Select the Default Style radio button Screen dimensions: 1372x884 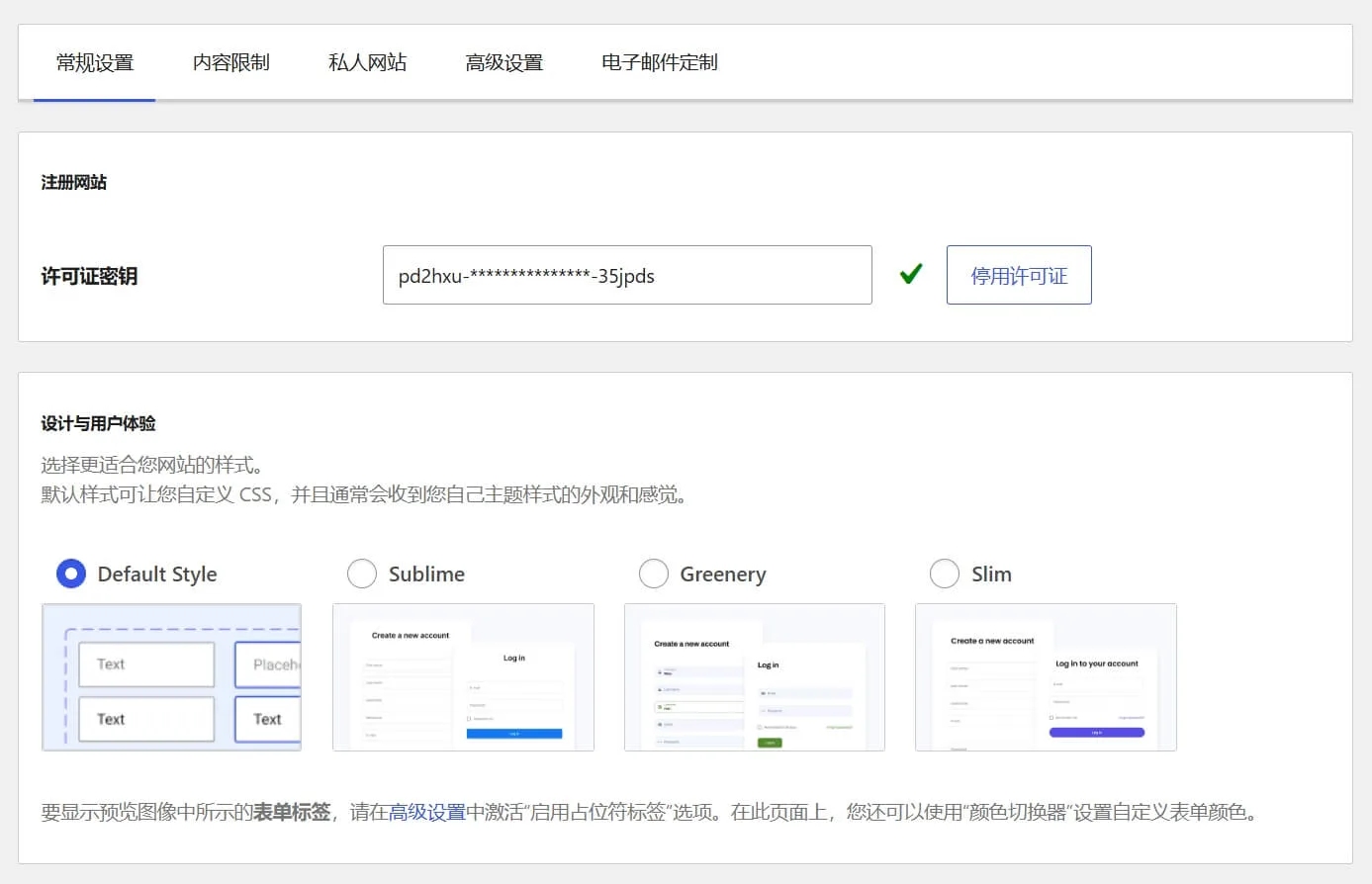tap(70, 574)
